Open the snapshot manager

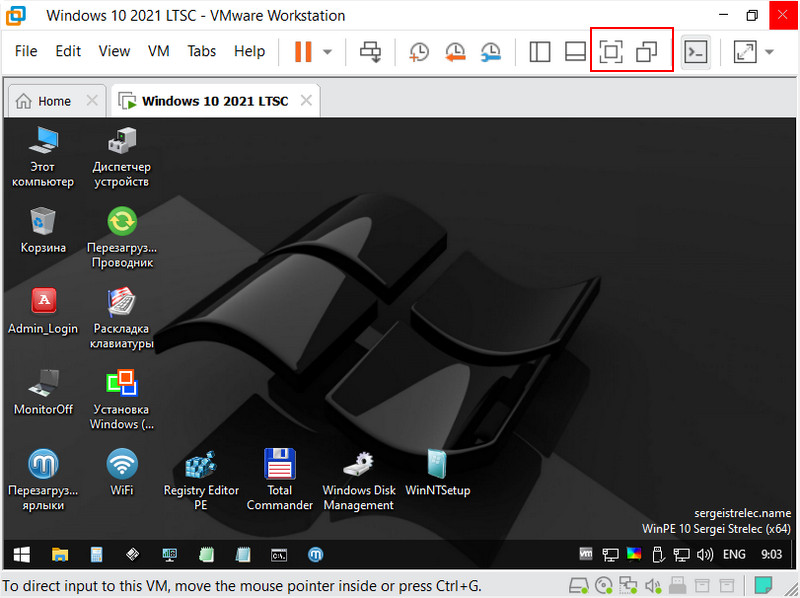coord(491,52)
